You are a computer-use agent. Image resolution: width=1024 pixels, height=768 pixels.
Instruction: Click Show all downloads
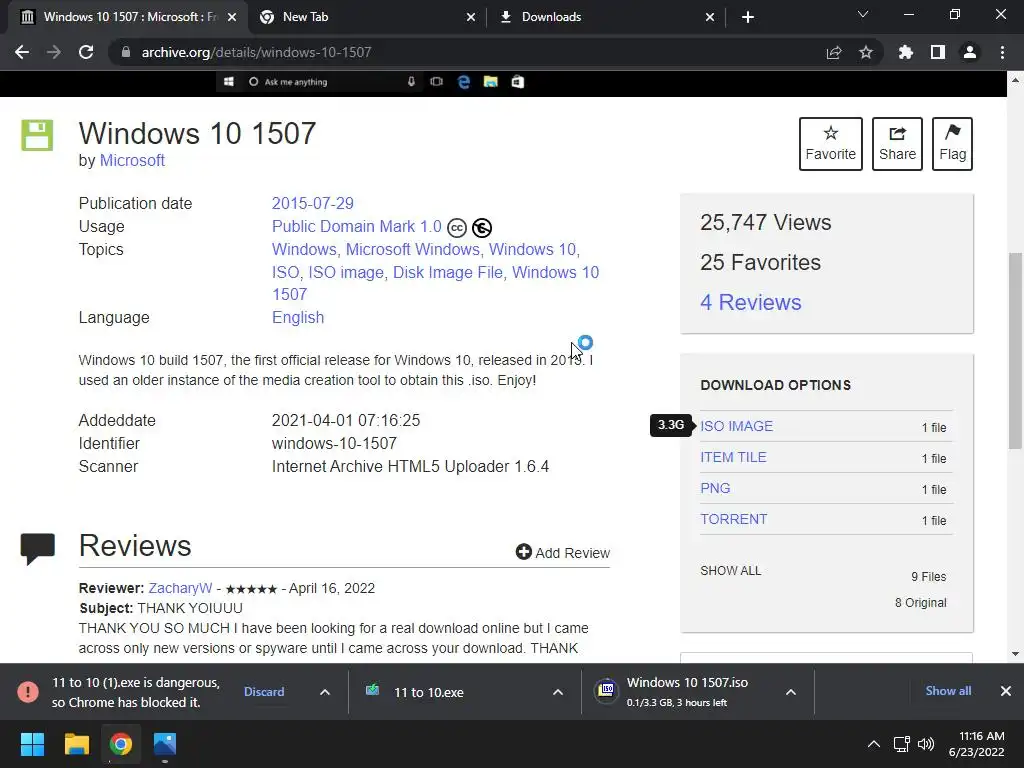[948, 691]
